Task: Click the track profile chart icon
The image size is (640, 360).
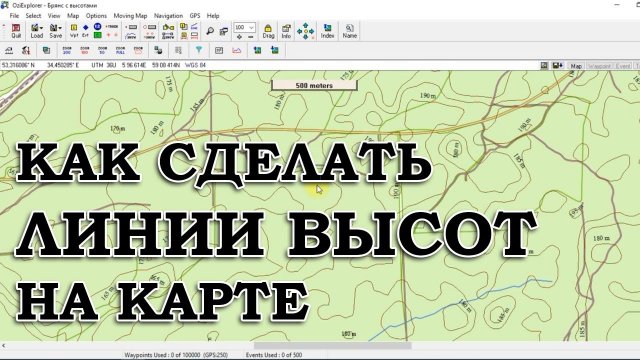Action: 237,50
